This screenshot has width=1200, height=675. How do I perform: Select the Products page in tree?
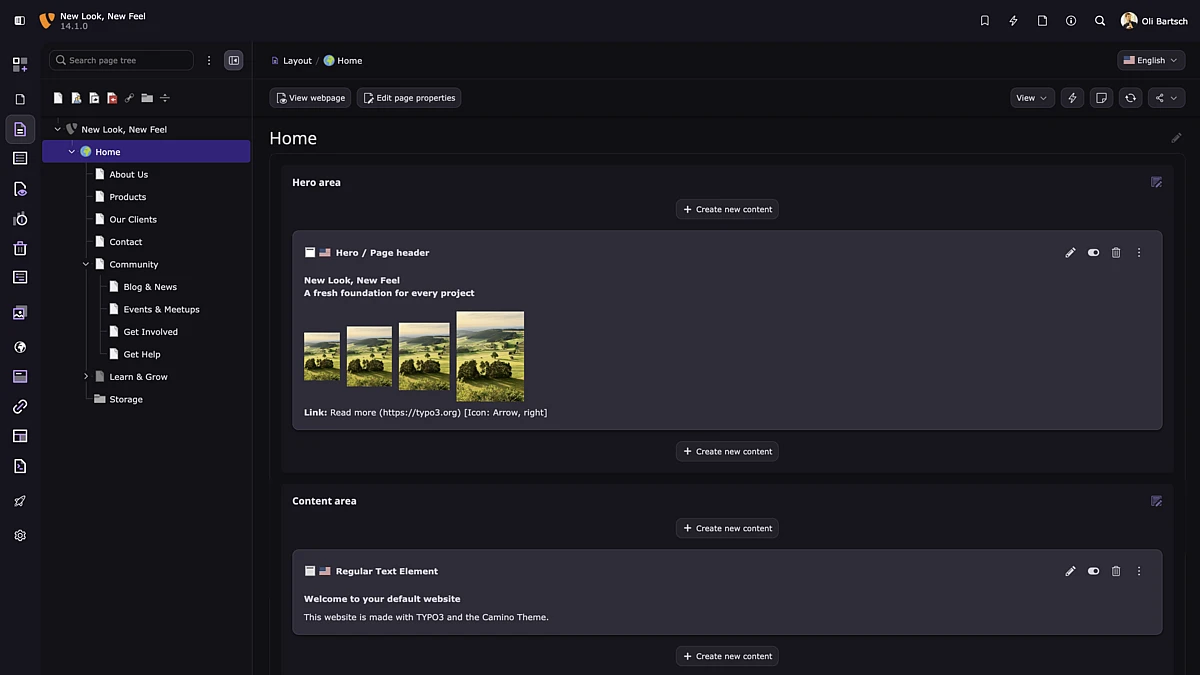pyautogui.click(x=127, y=197)
